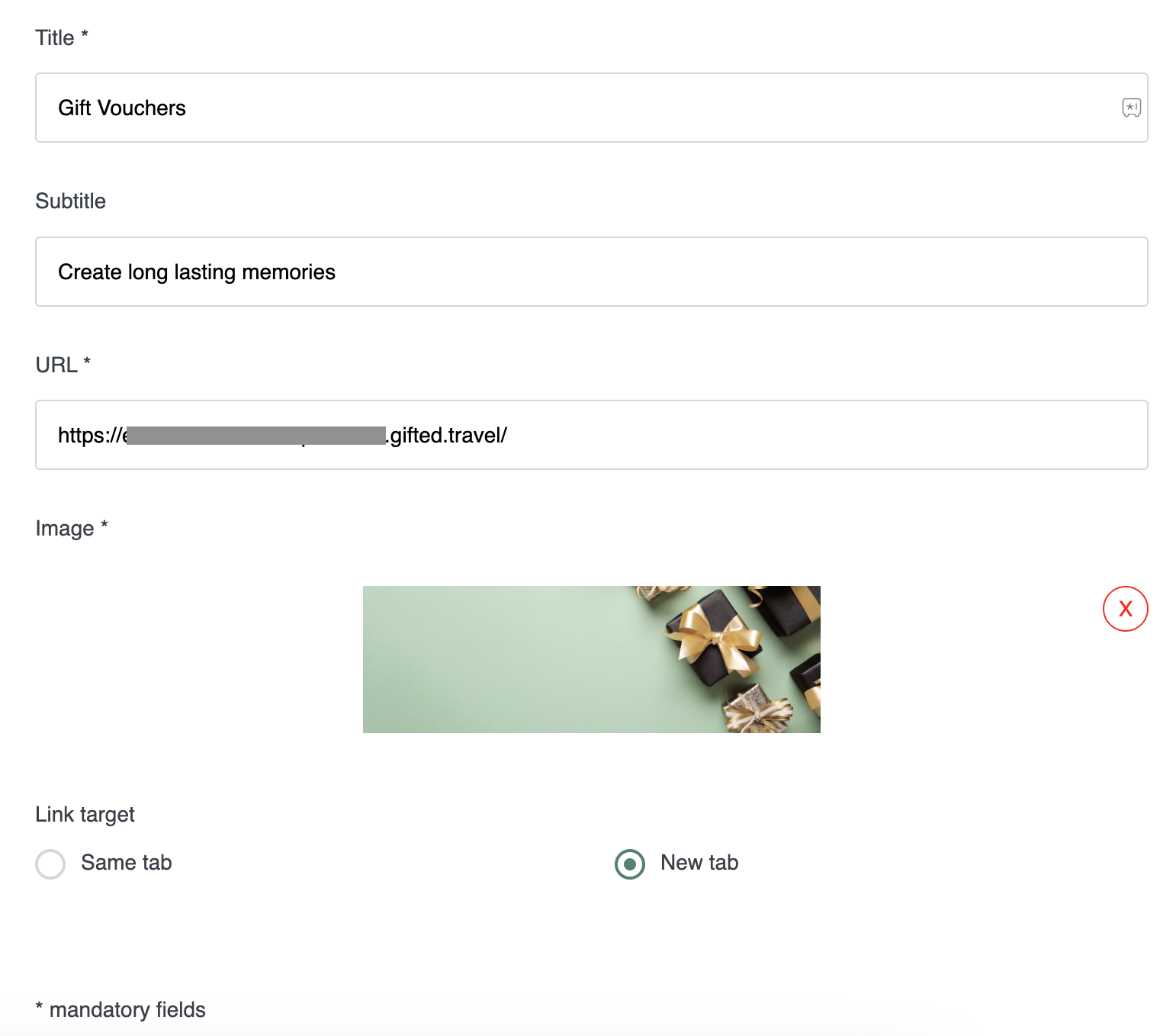Click the password manager icon in Title field
Viewport: 1176px width, 1036px height.
(1131, 108)
